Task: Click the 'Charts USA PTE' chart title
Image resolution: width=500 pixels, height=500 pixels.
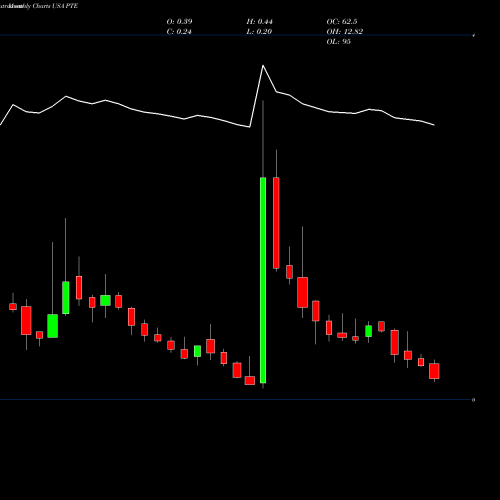Action: (x=55, y=6)
